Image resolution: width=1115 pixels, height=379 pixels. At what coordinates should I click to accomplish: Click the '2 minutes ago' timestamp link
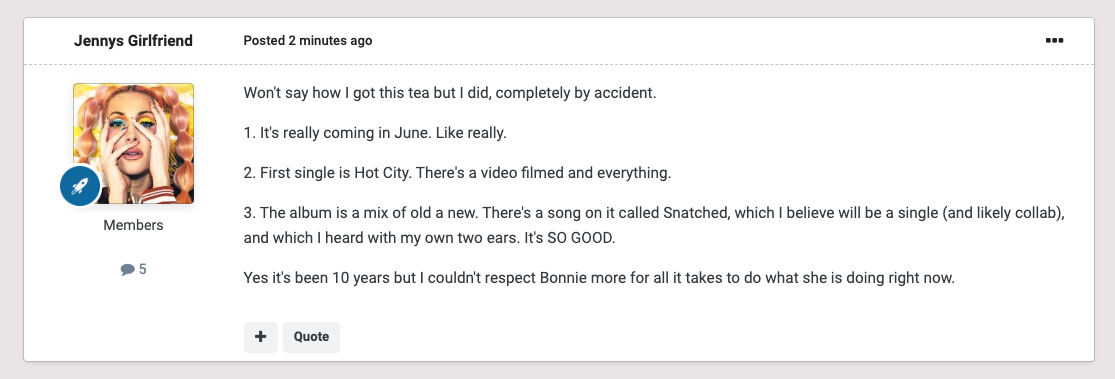coord(330,41)
